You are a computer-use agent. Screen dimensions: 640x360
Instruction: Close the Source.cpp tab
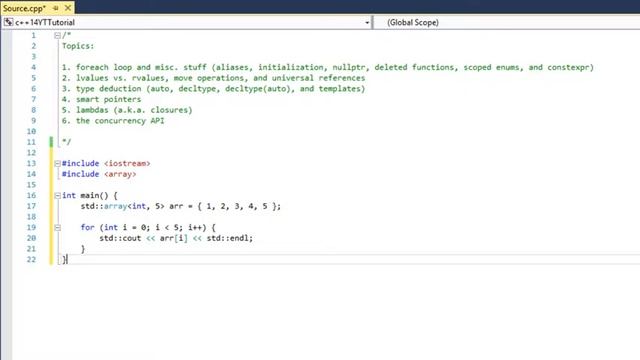coord(68,8)
